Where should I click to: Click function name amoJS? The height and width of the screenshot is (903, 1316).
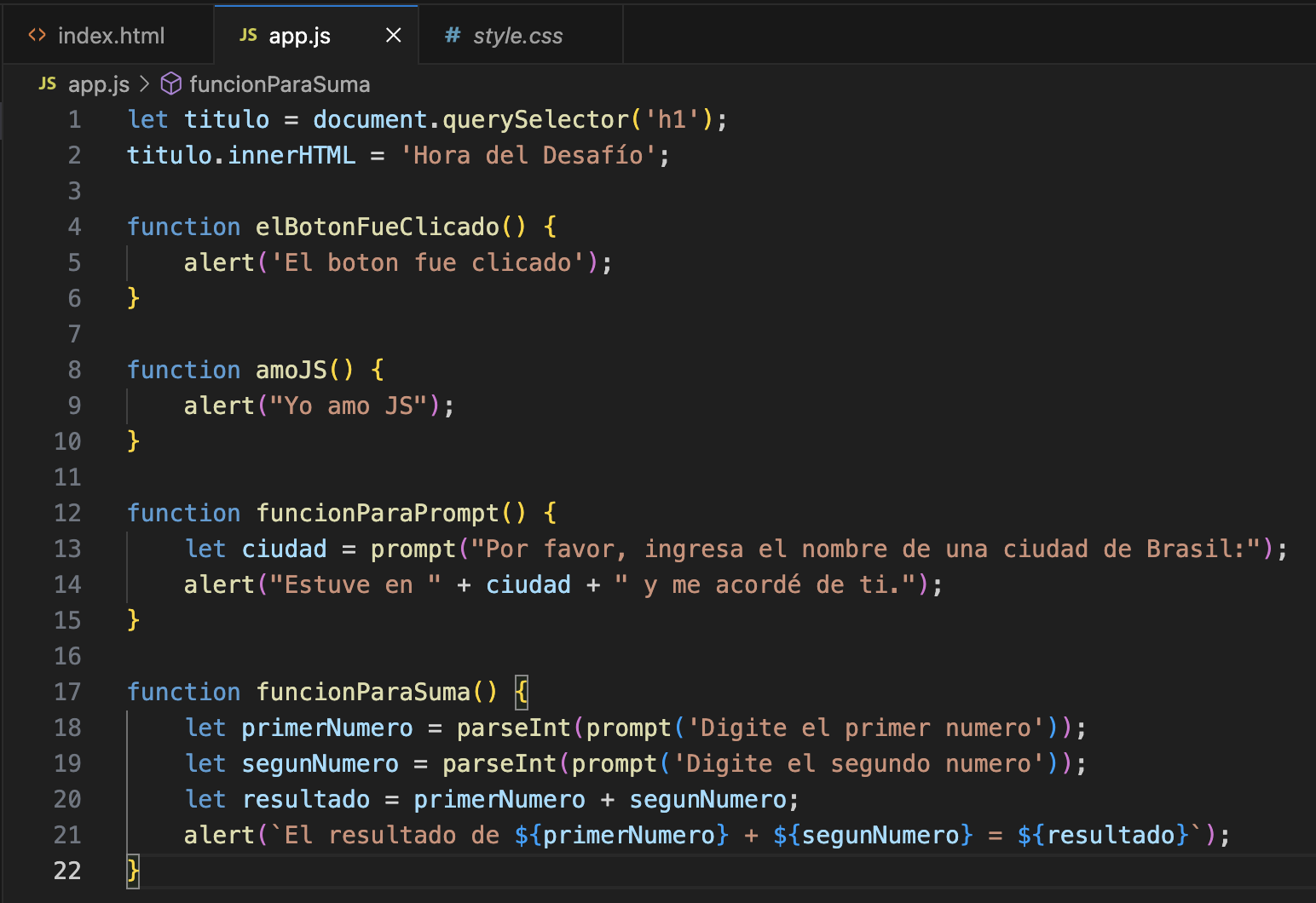291,370
